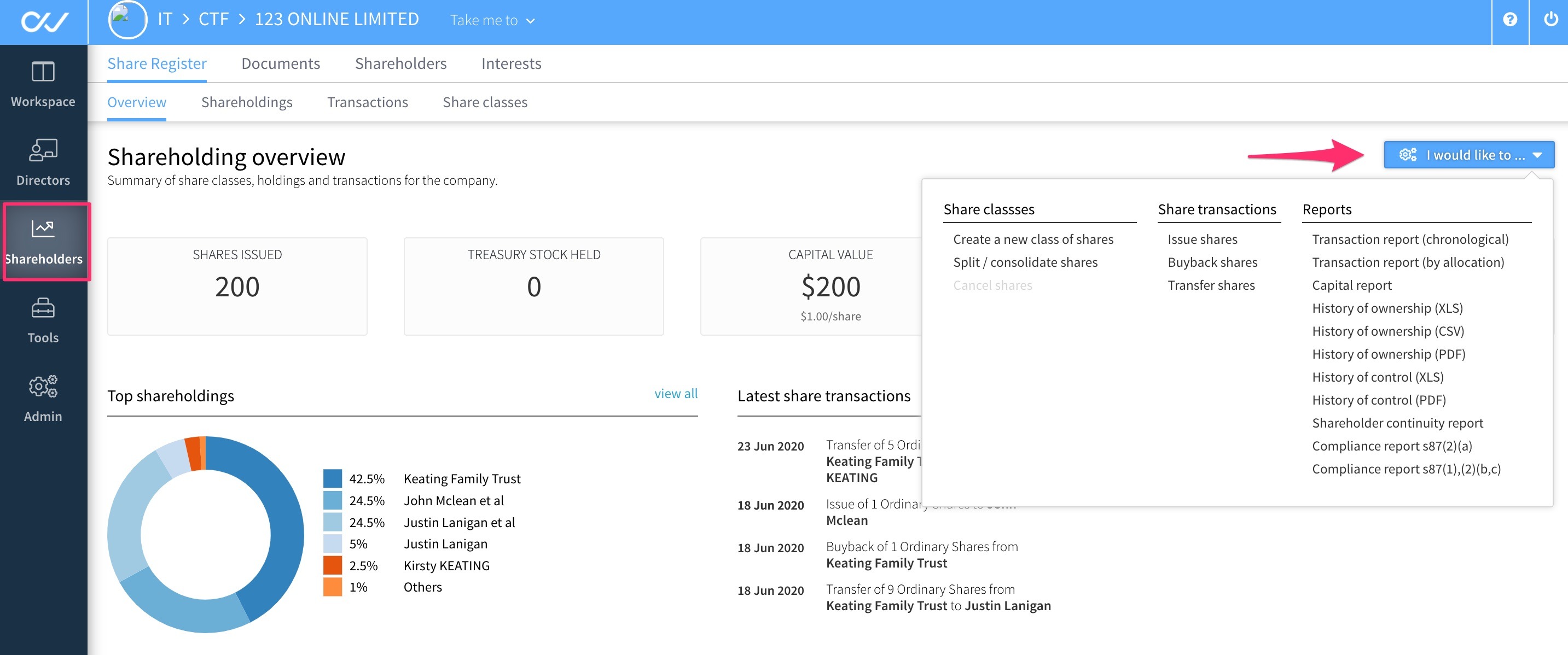Click the help question mark icon
Screen dimensions: 1568x655
click(1509, 20)
